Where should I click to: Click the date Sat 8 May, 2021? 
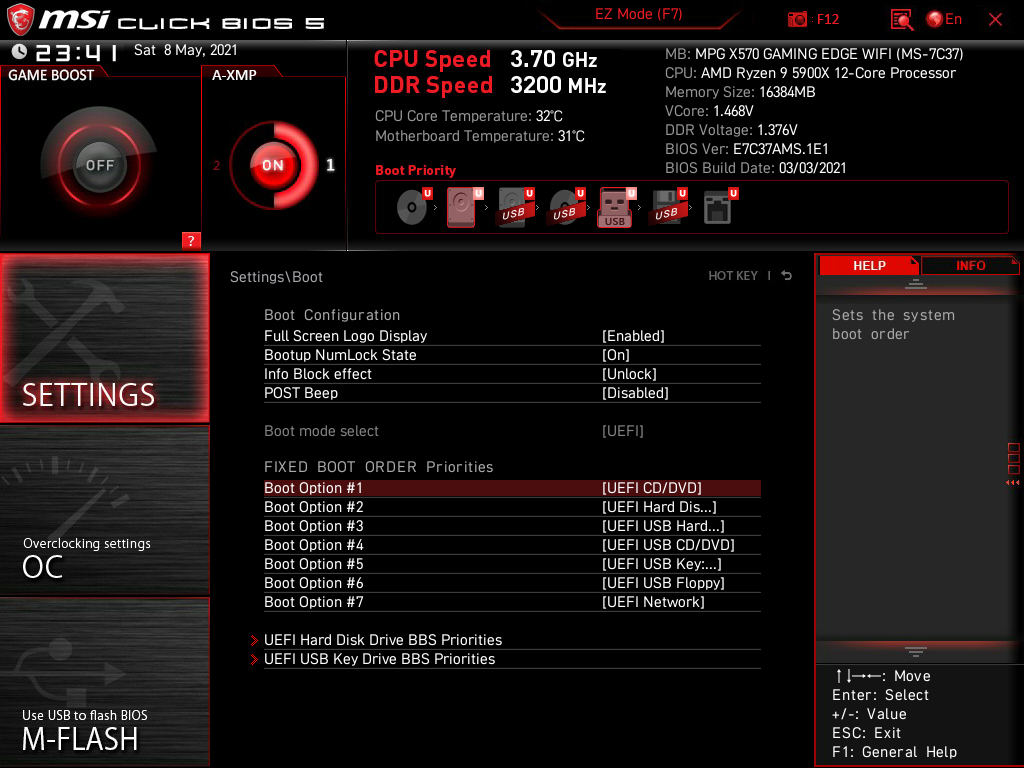pos(185,50)
